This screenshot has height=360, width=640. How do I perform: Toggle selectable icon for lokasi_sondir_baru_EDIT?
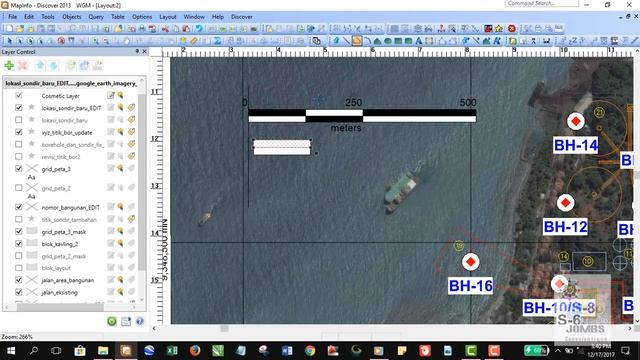point(121,108)
